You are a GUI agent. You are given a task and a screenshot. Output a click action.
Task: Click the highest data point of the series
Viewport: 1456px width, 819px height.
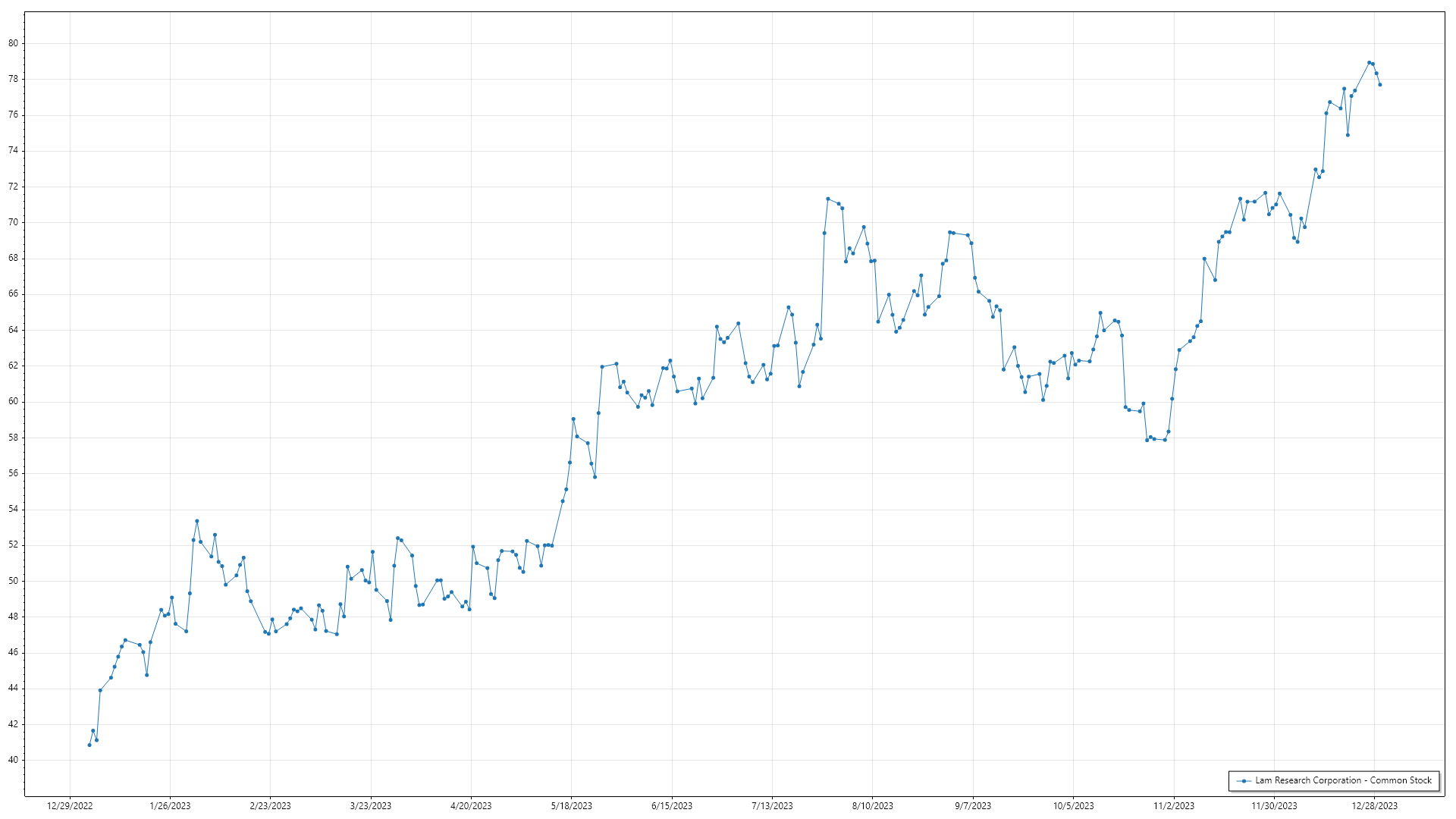(x=1369, y=63)
